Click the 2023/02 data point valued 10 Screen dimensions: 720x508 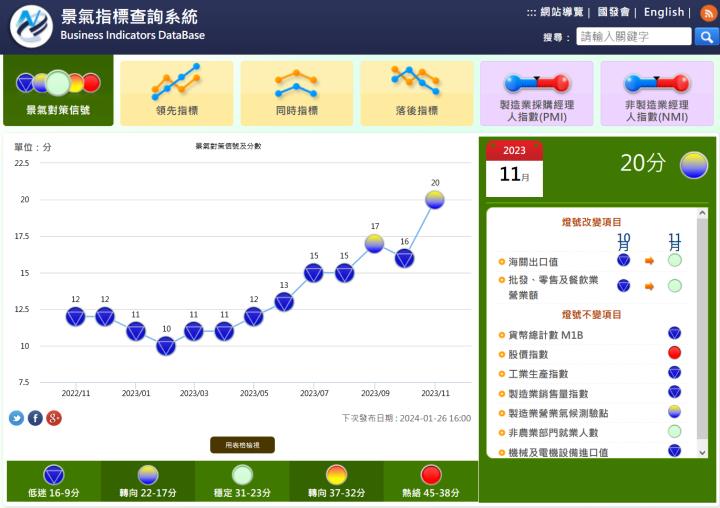166,346
